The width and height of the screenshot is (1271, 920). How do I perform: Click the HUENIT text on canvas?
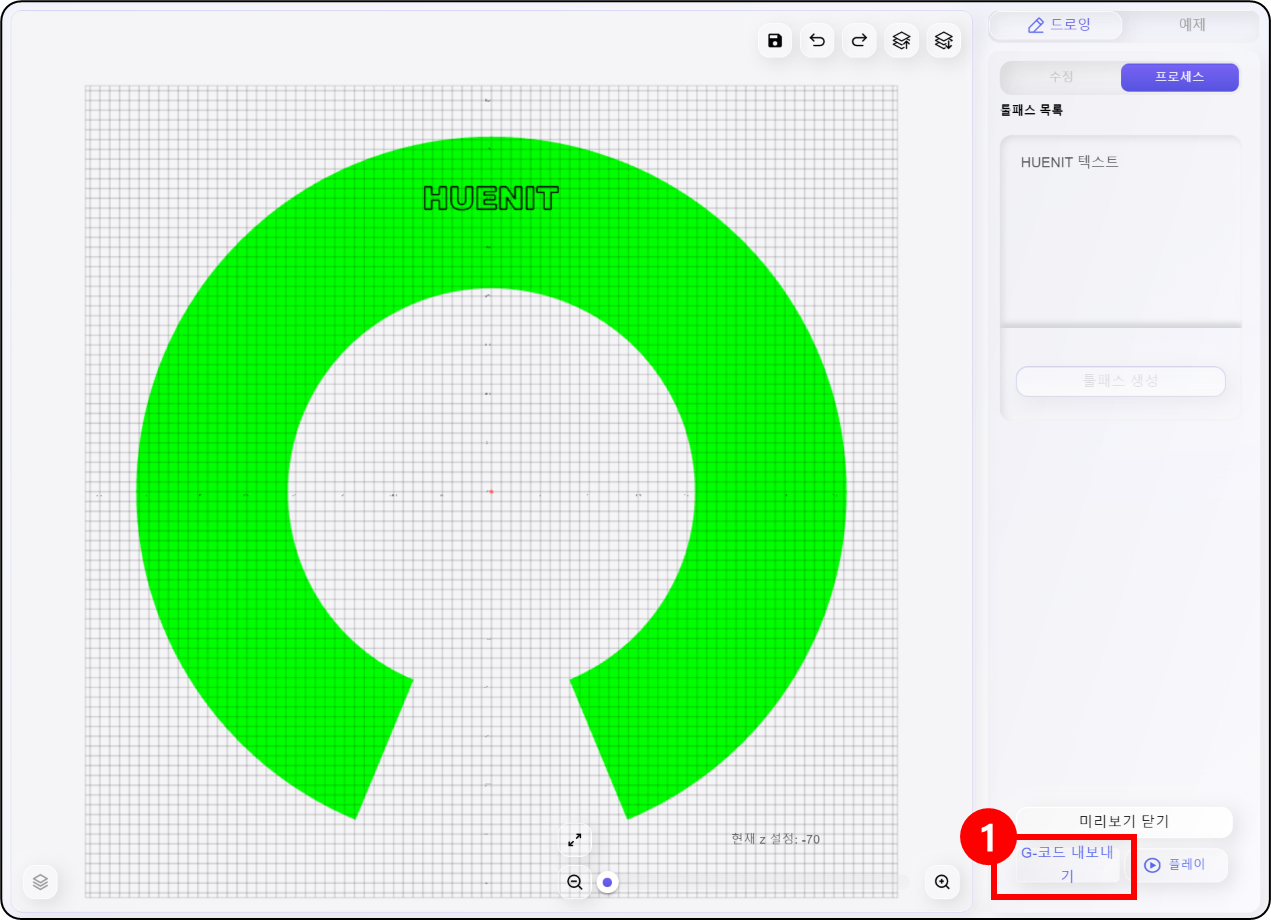(491, 198)
